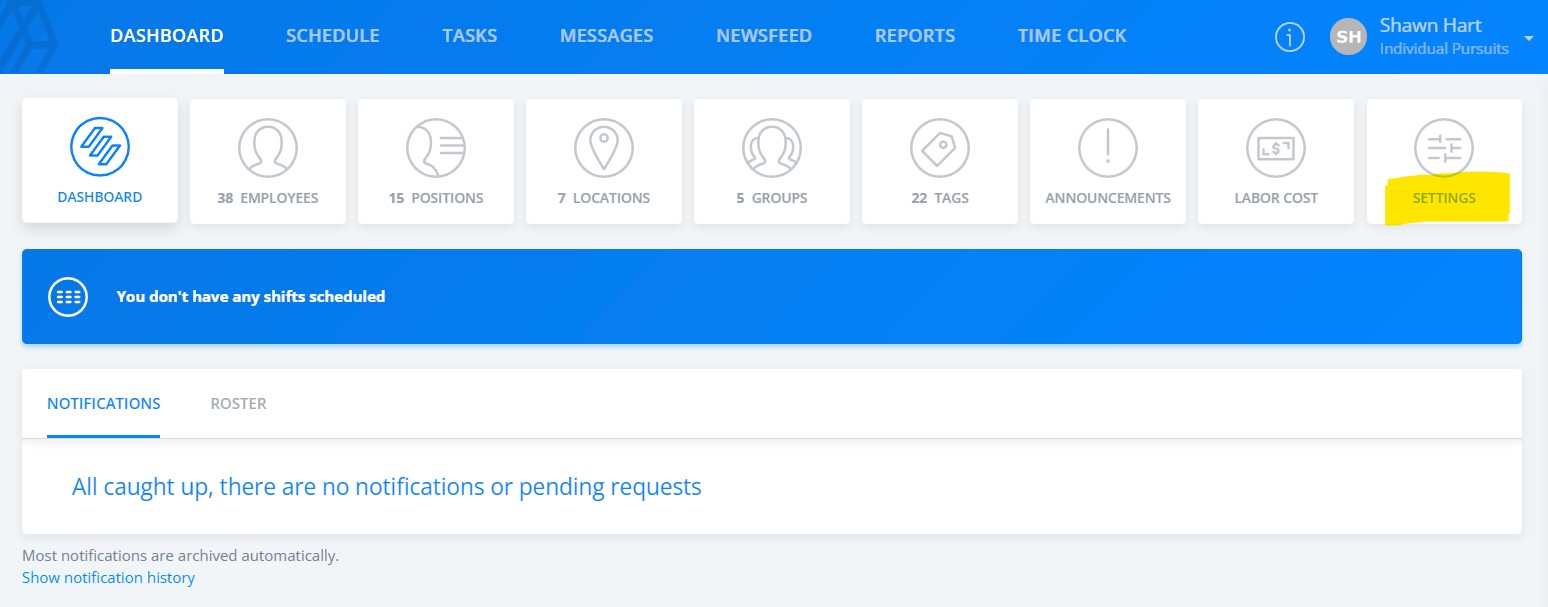The height and width of the screenshot is (607, 1548).
Task: Click the info circle icon
Action: [x=1290, y=37]
